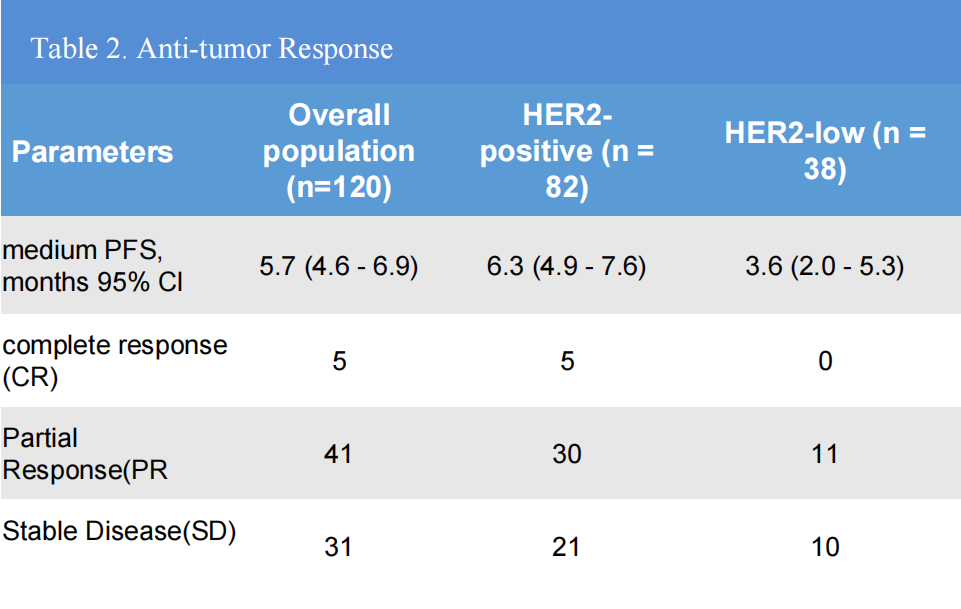This screenshot has height=609, width=961.
Task: Click the HER2-low (n = 38) header
Action: point(825,151)
